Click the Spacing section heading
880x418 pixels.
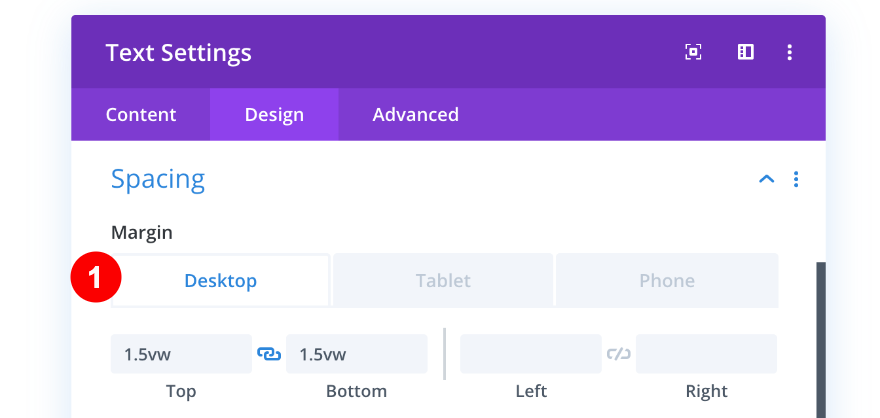pos(158,179)
